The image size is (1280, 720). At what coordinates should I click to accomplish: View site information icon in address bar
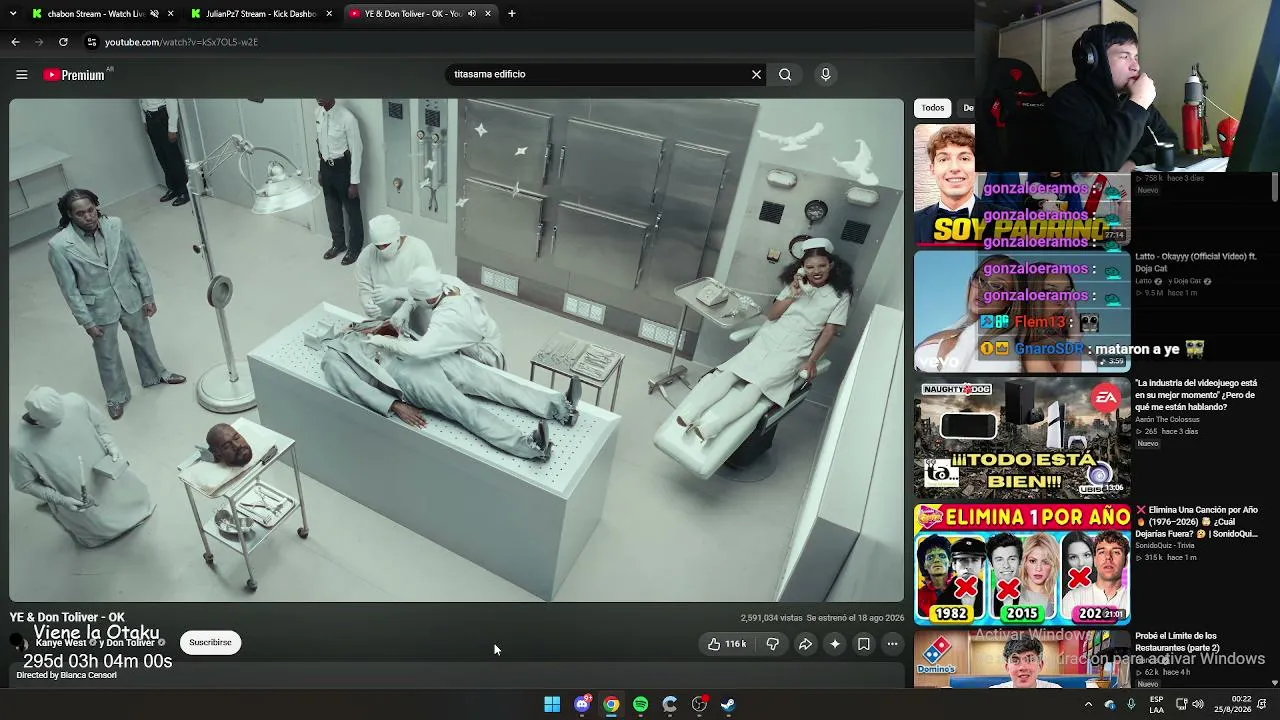tap(92, 42)
